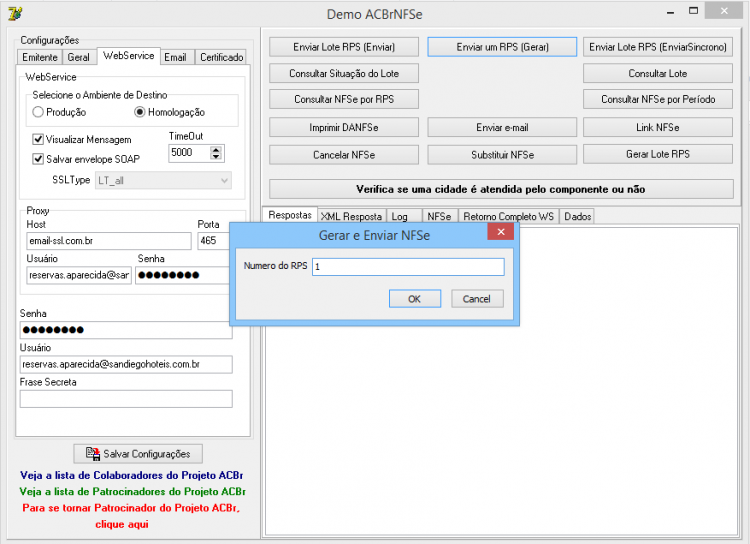Screen dimensions: 750x544
Task: Click Enviar Lote RPS (EnviarSincrono) button
Action: click(658, 47)
